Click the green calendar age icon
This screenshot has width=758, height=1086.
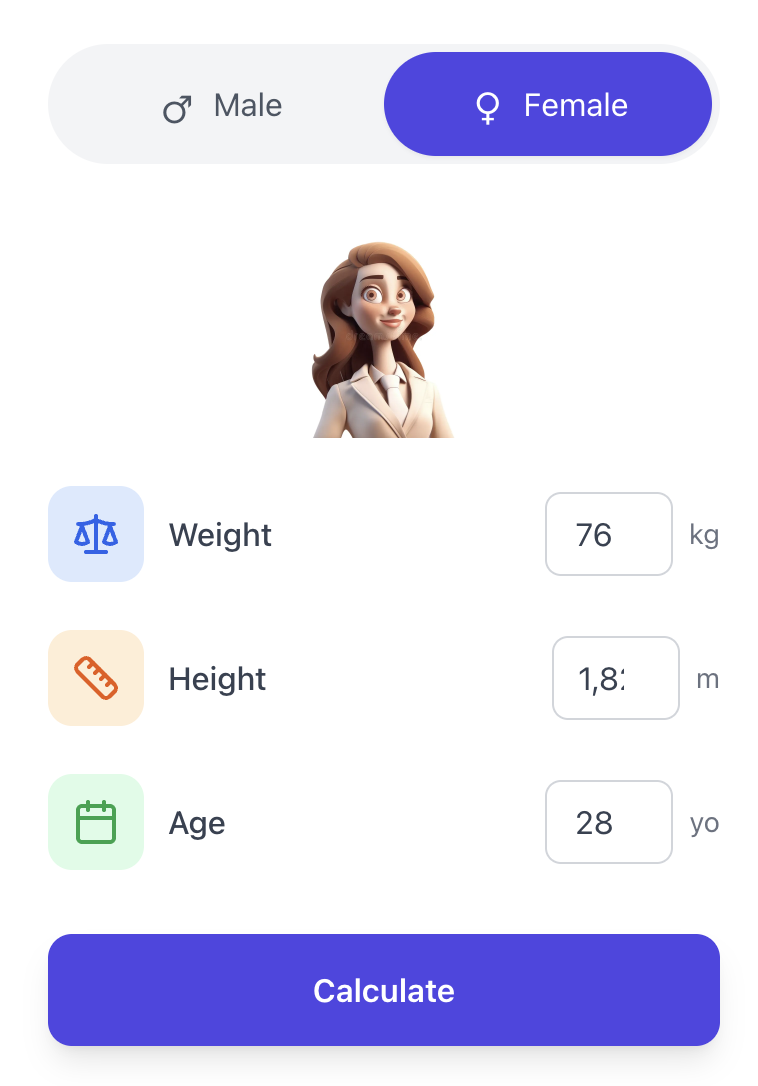pyautogui.click(x=96, y=822)
